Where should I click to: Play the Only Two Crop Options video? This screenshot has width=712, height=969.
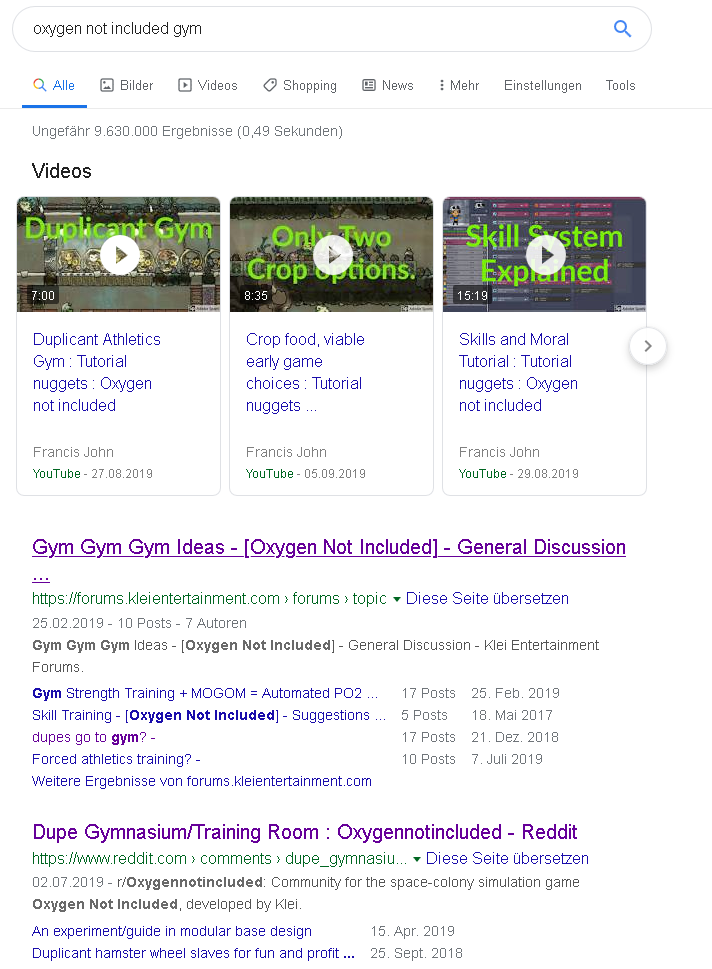coord(332,255)
